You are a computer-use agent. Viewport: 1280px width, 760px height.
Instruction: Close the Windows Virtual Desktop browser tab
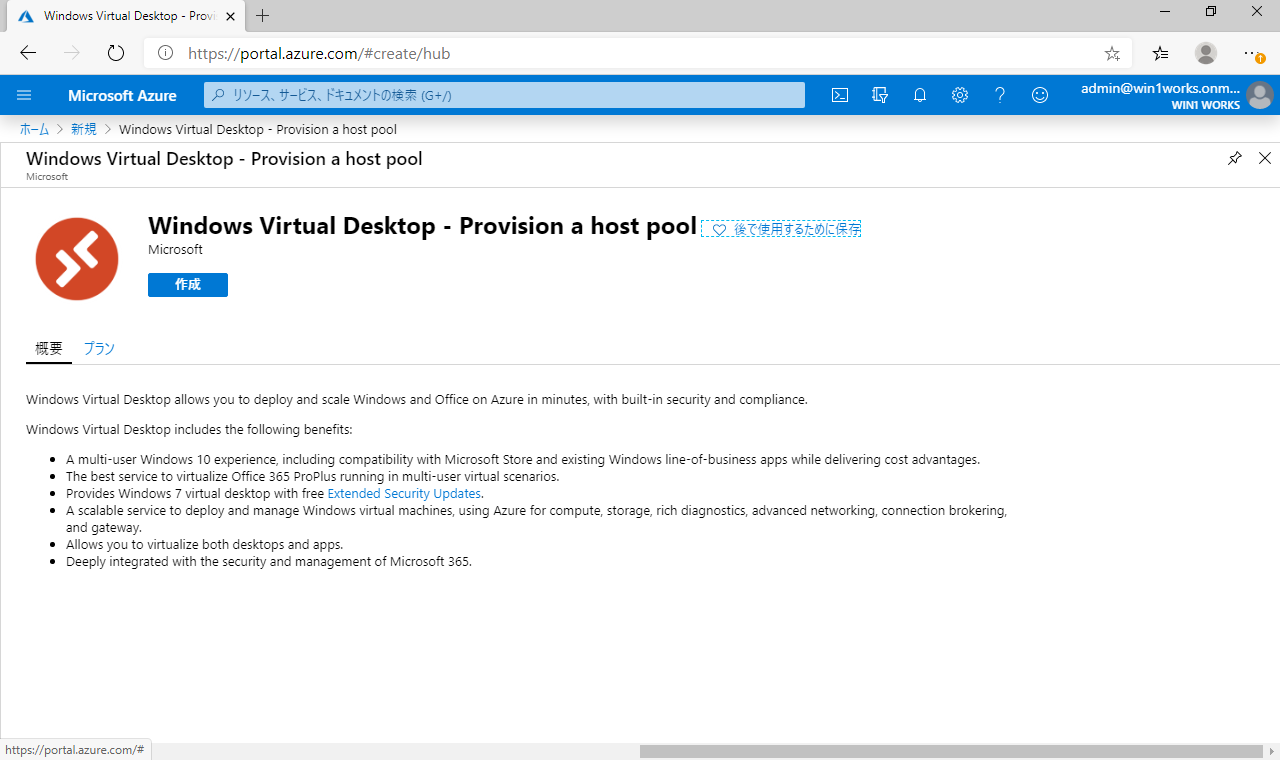click(x=229, y=15)
